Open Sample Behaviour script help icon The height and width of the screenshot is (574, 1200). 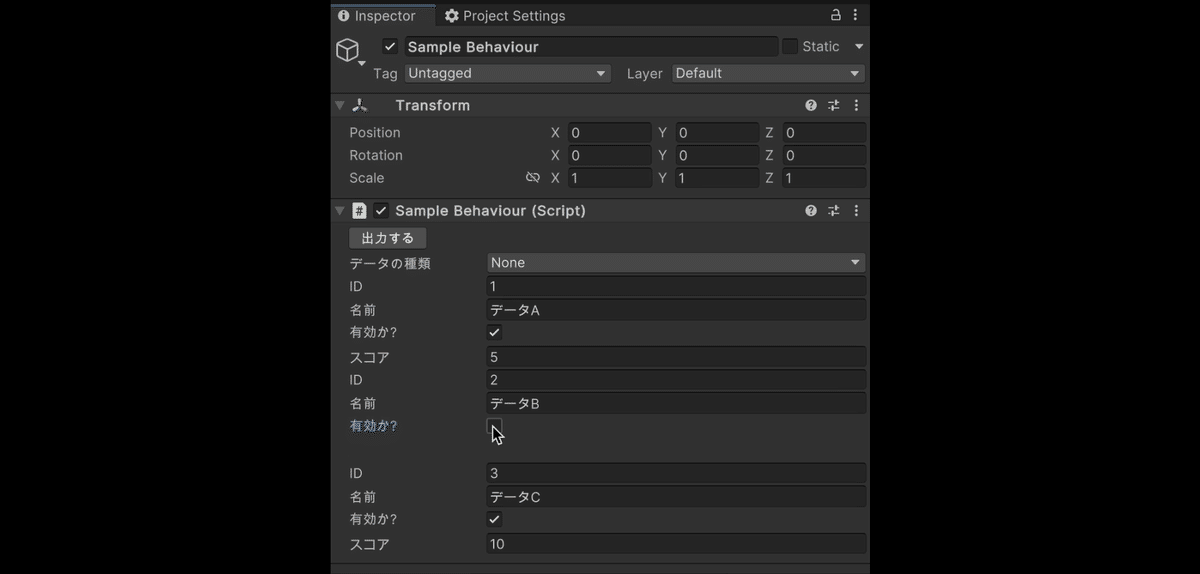811,211
